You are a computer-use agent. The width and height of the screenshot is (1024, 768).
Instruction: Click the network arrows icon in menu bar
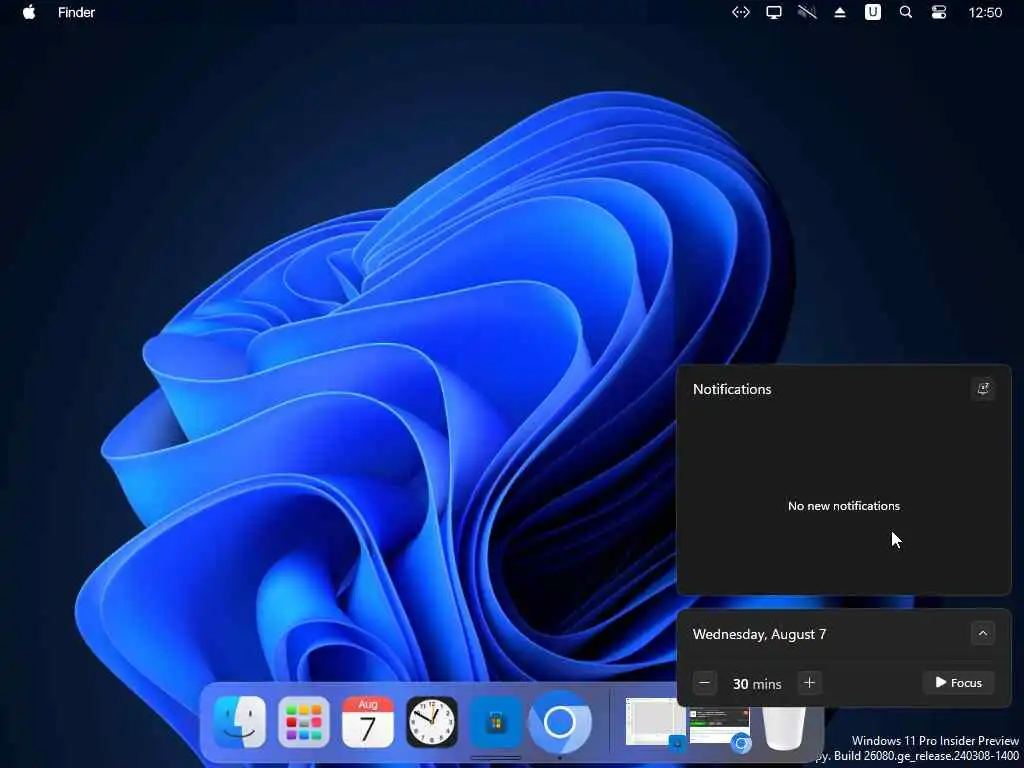[741, 12]
